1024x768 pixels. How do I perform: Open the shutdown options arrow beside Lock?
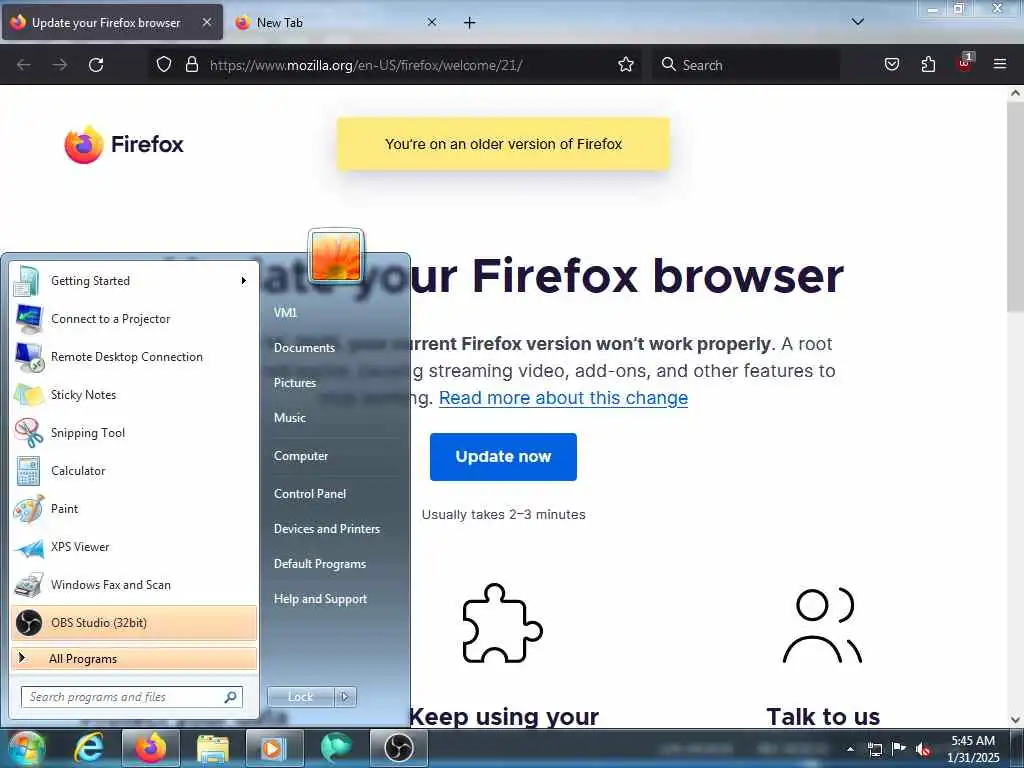click(345, 697)
